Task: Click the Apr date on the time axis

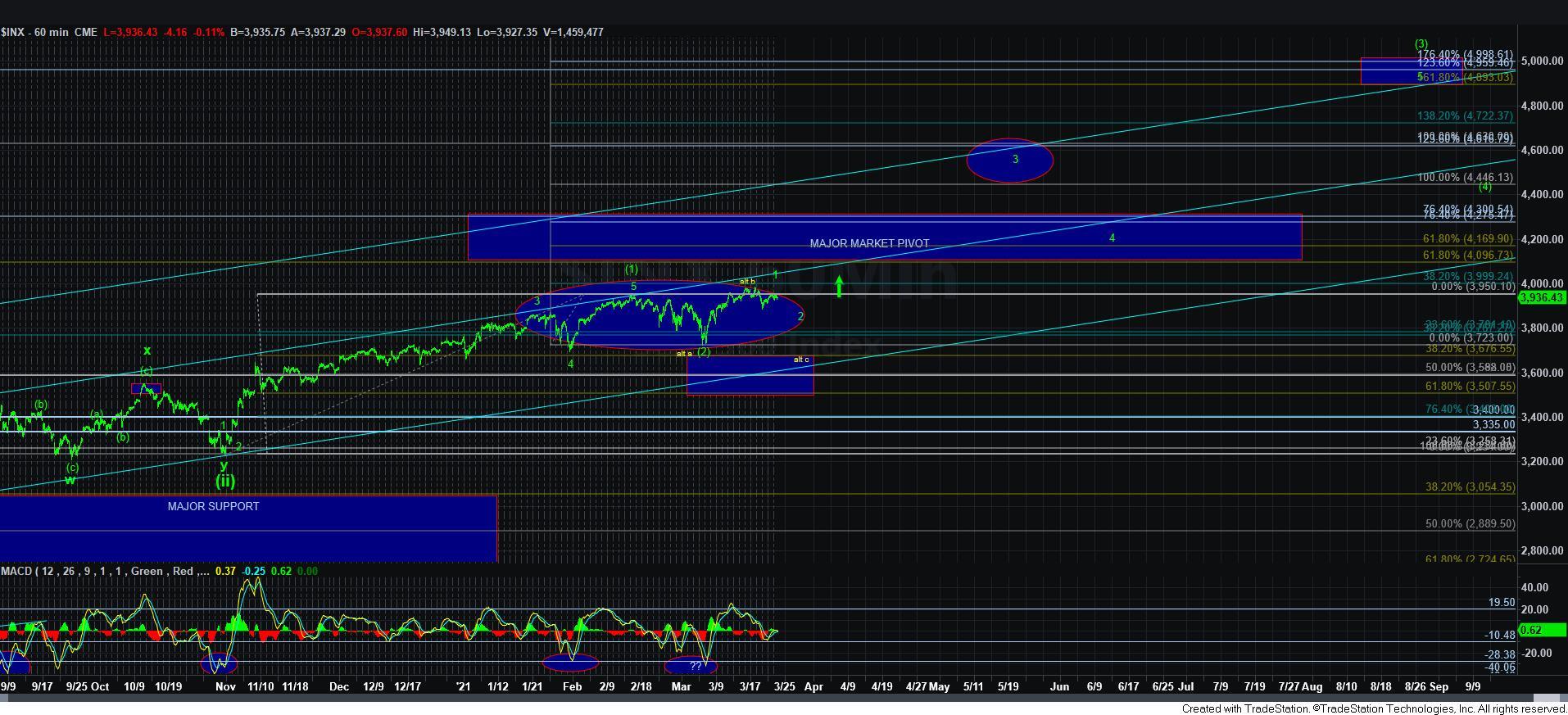Action: 813,686
